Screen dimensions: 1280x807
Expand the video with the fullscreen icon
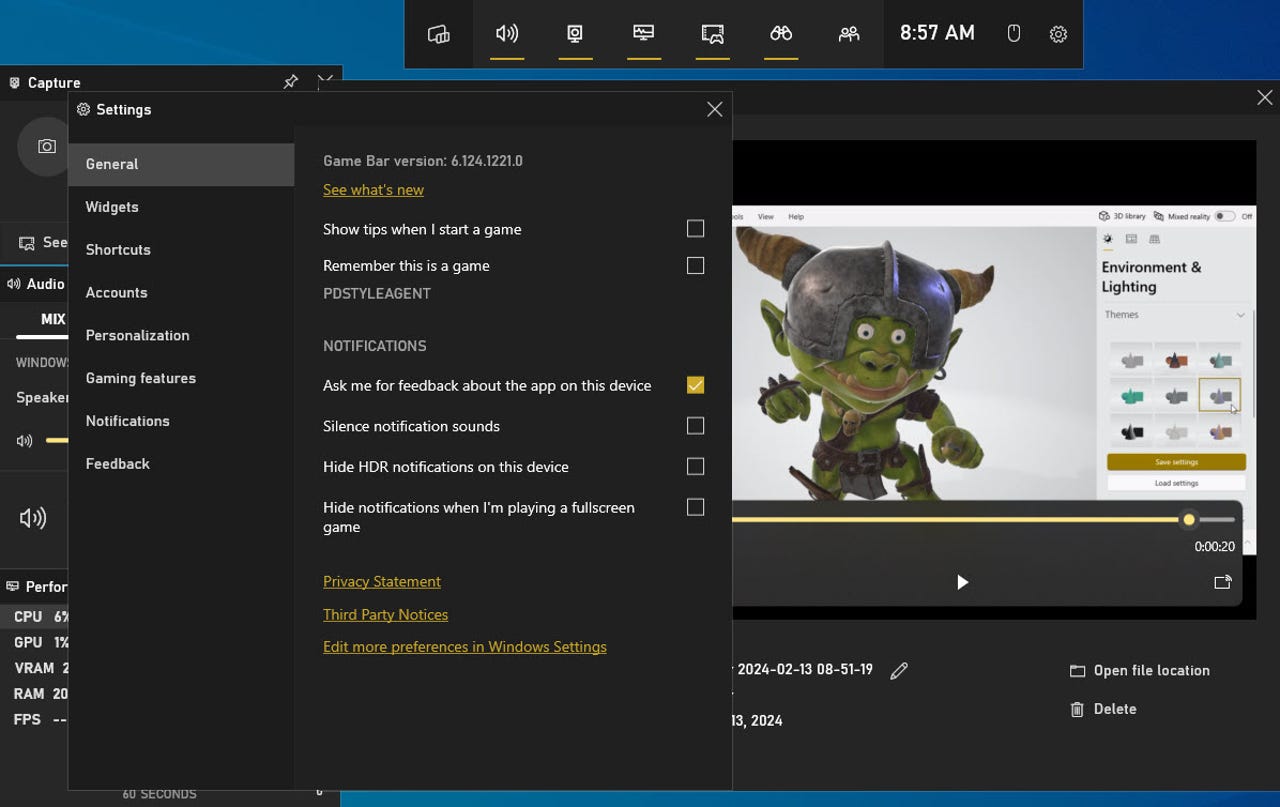[1222, 582]
